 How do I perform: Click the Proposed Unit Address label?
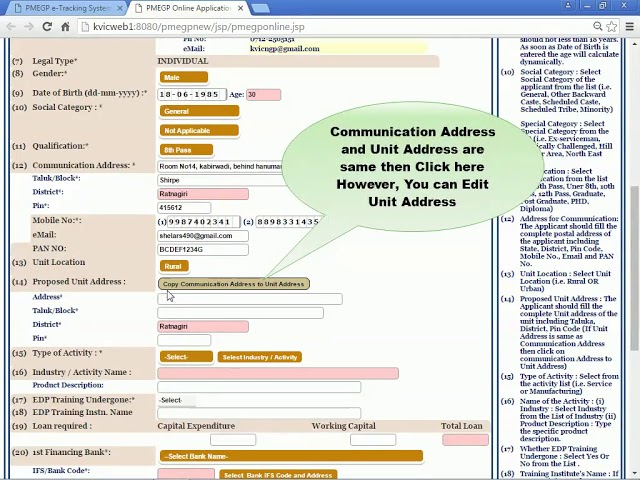pyautogui.click(x=79, y=282)
